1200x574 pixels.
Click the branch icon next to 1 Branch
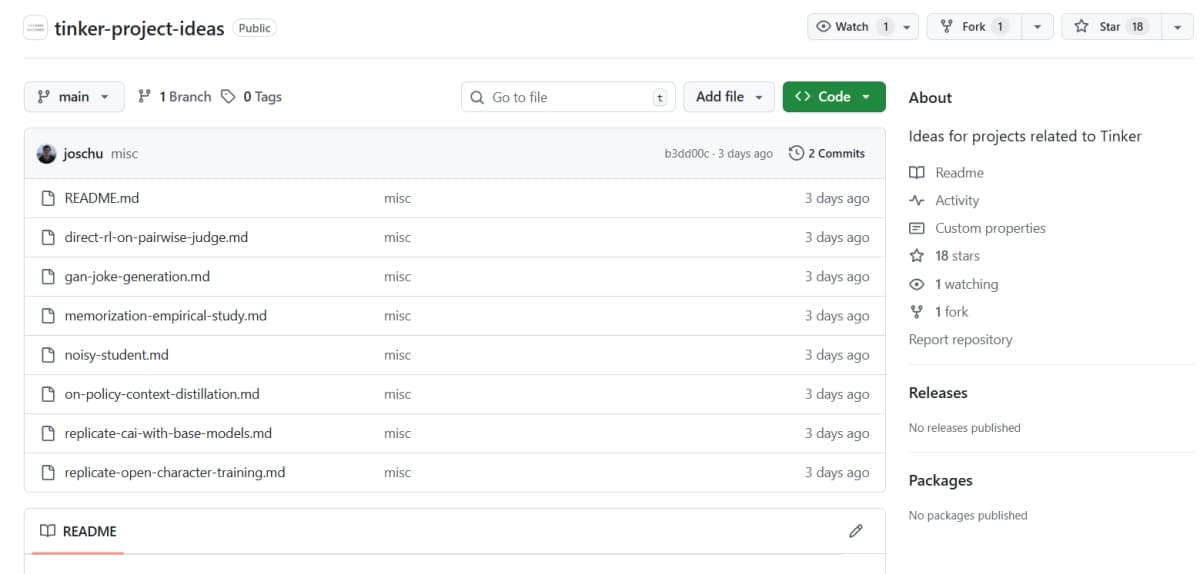click(145, 97)
